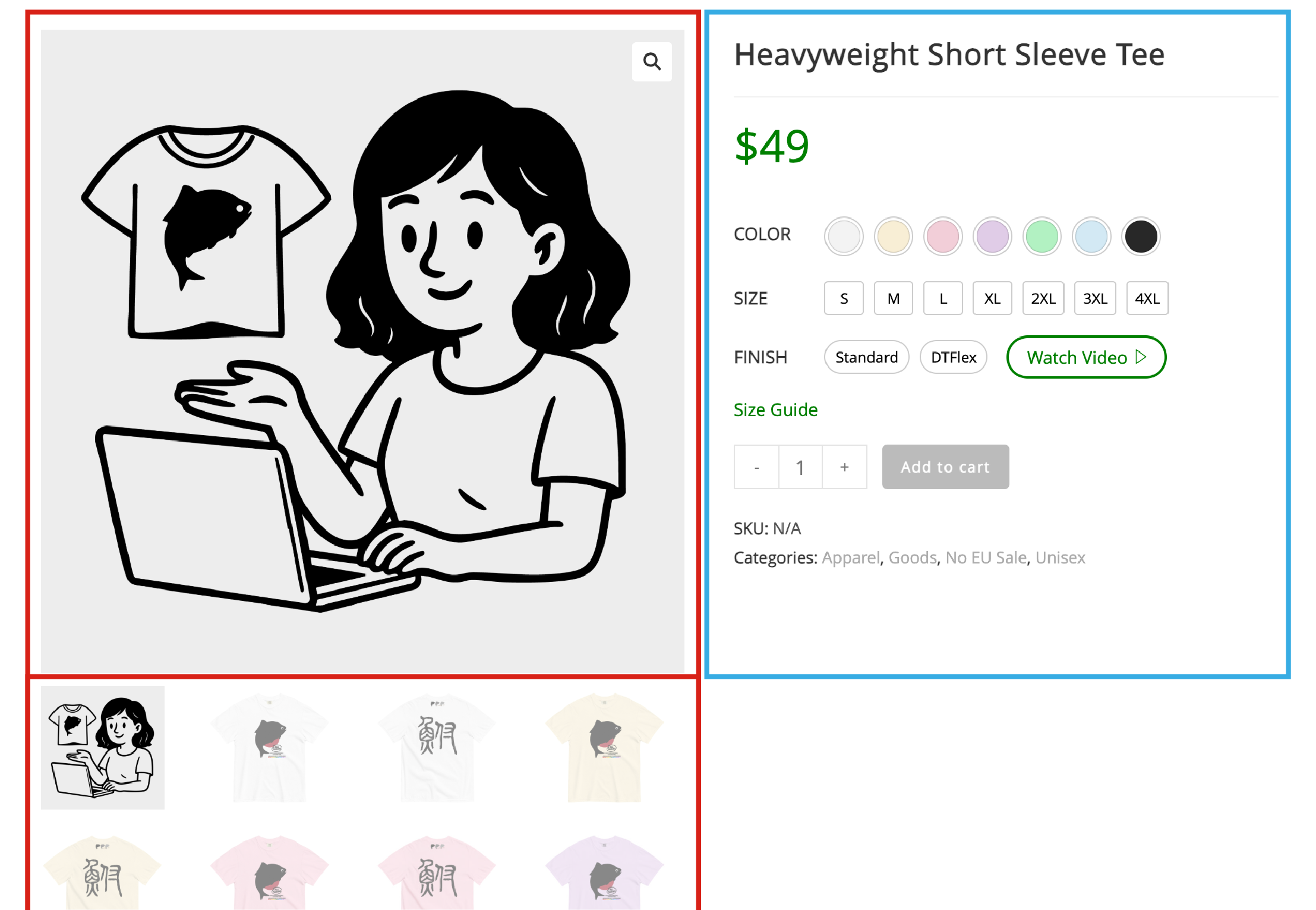The height and width of the screenshot is (910, 1316).
Task: Select the black color swatch
Action: pos(1141,236)
